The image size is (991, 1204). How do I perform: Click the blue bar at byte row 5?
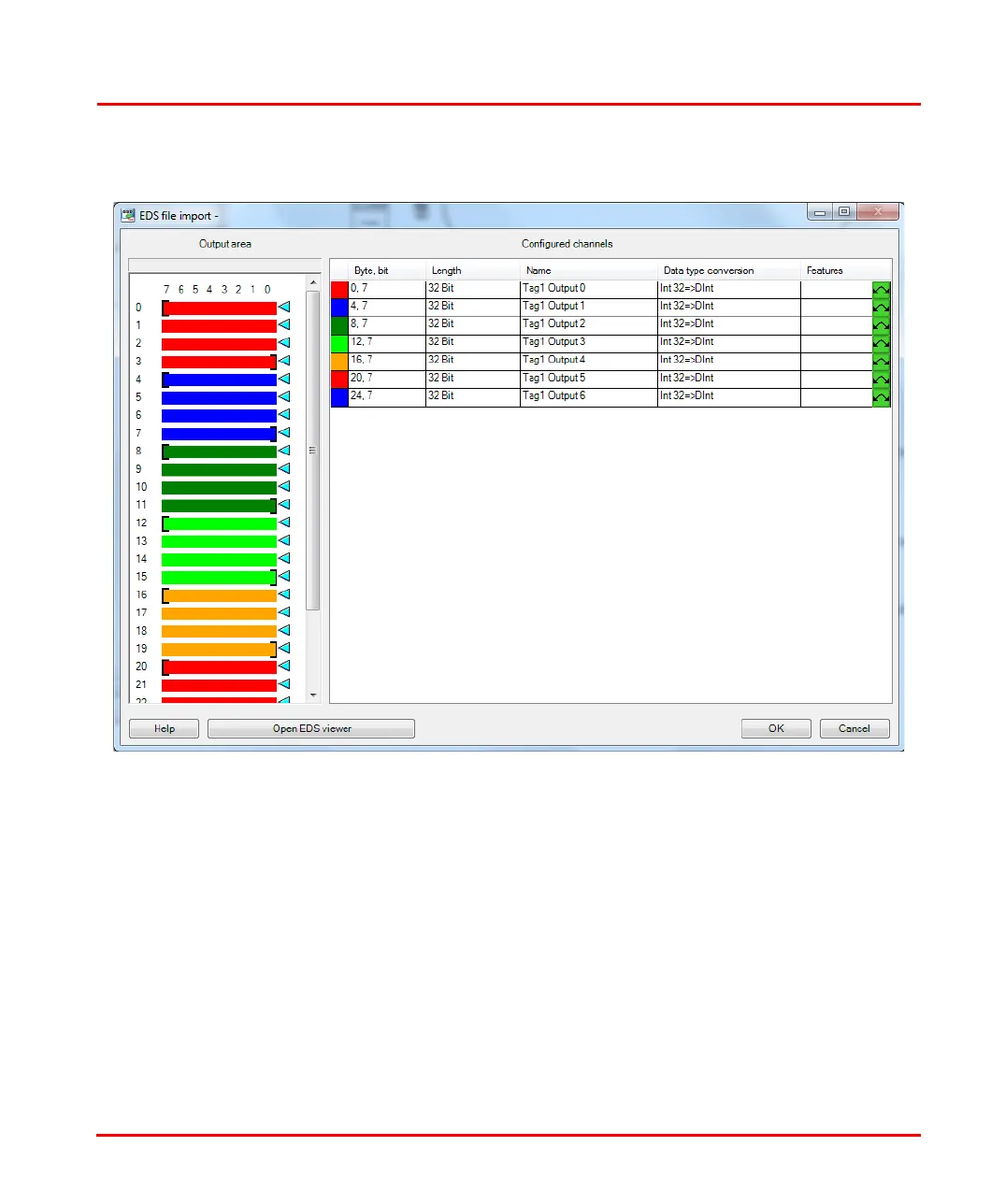pyautogui.click(x=219, y=397)
